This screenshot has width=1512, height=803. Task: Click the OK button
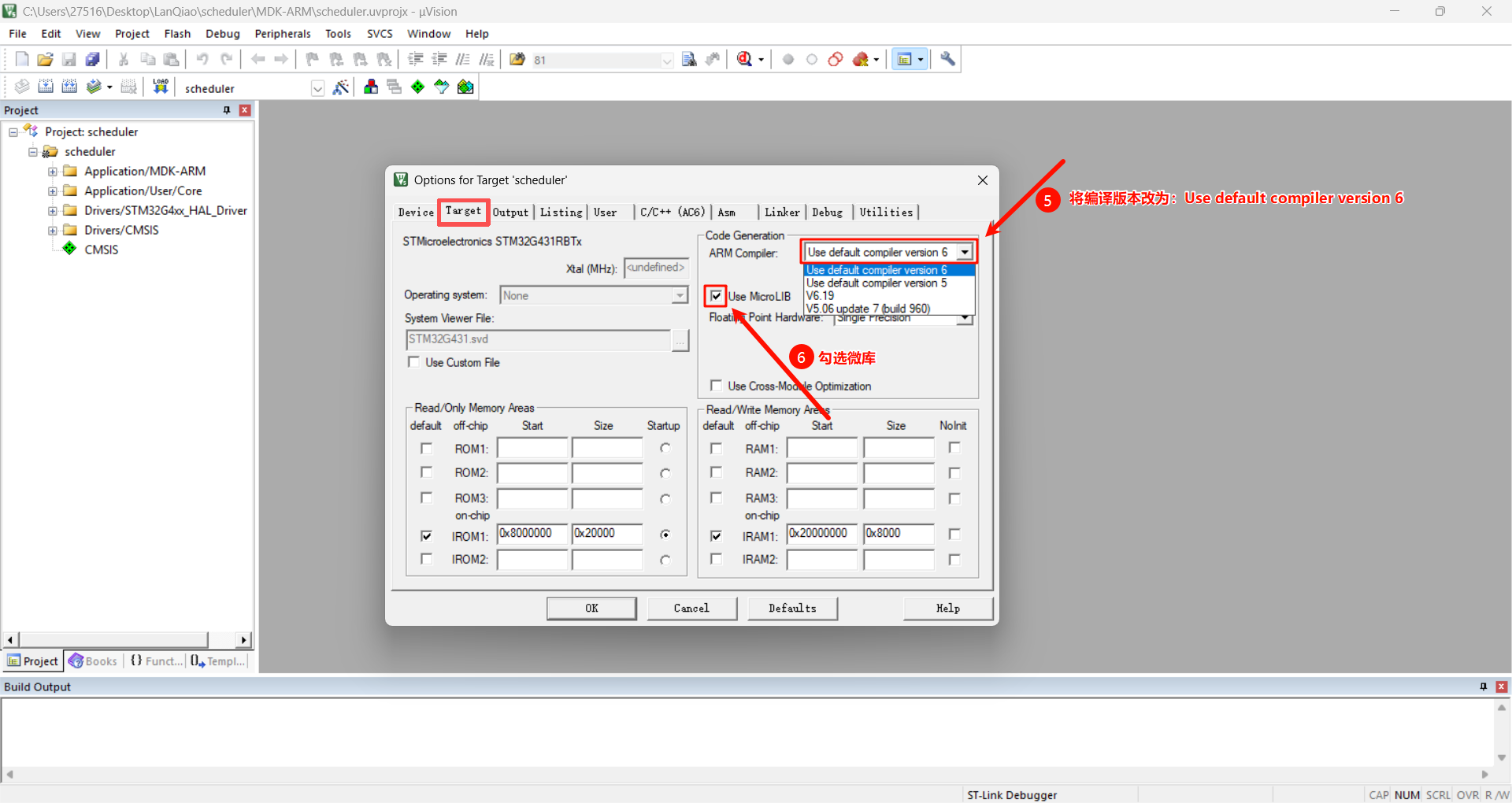[591, 609]
